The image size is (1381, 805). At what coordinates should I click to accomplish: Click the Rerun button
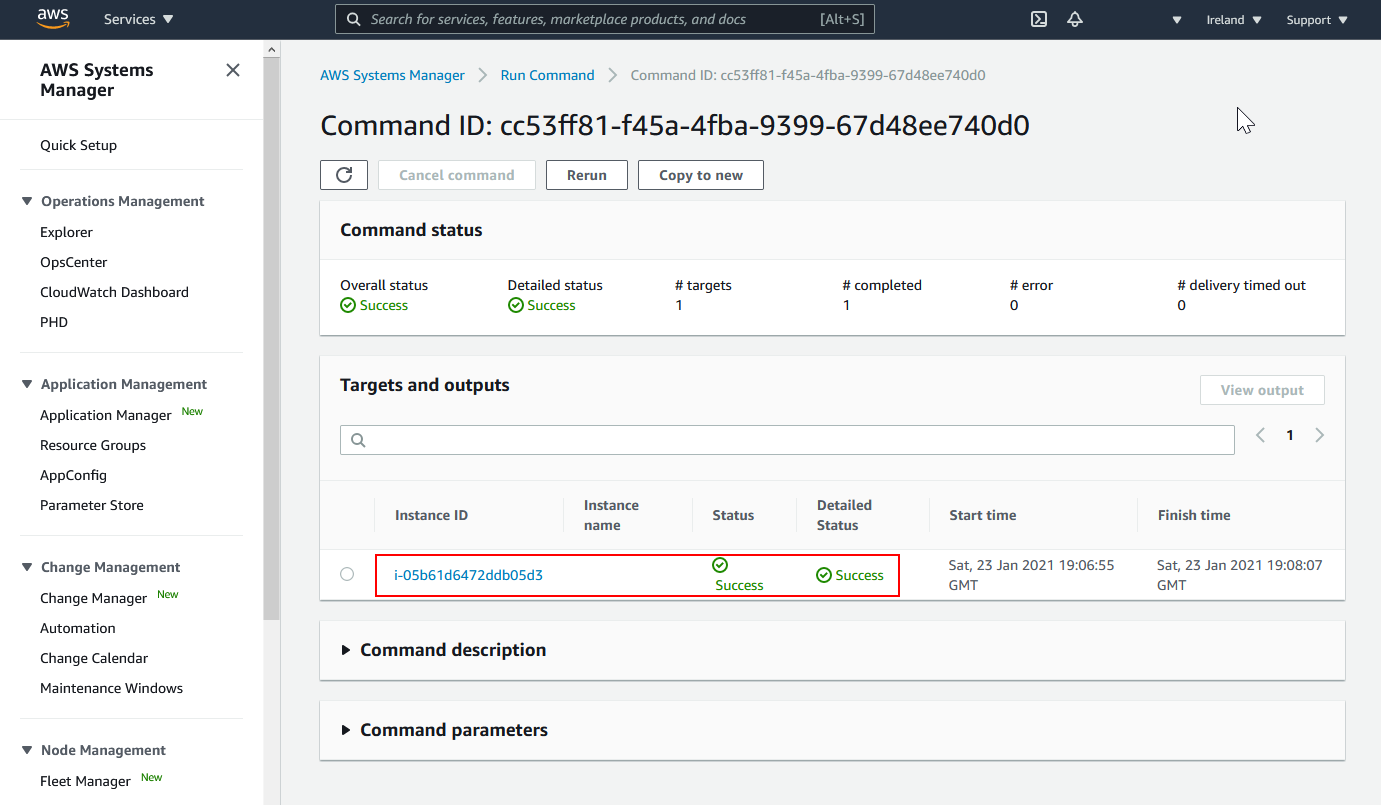click(587, 175)
